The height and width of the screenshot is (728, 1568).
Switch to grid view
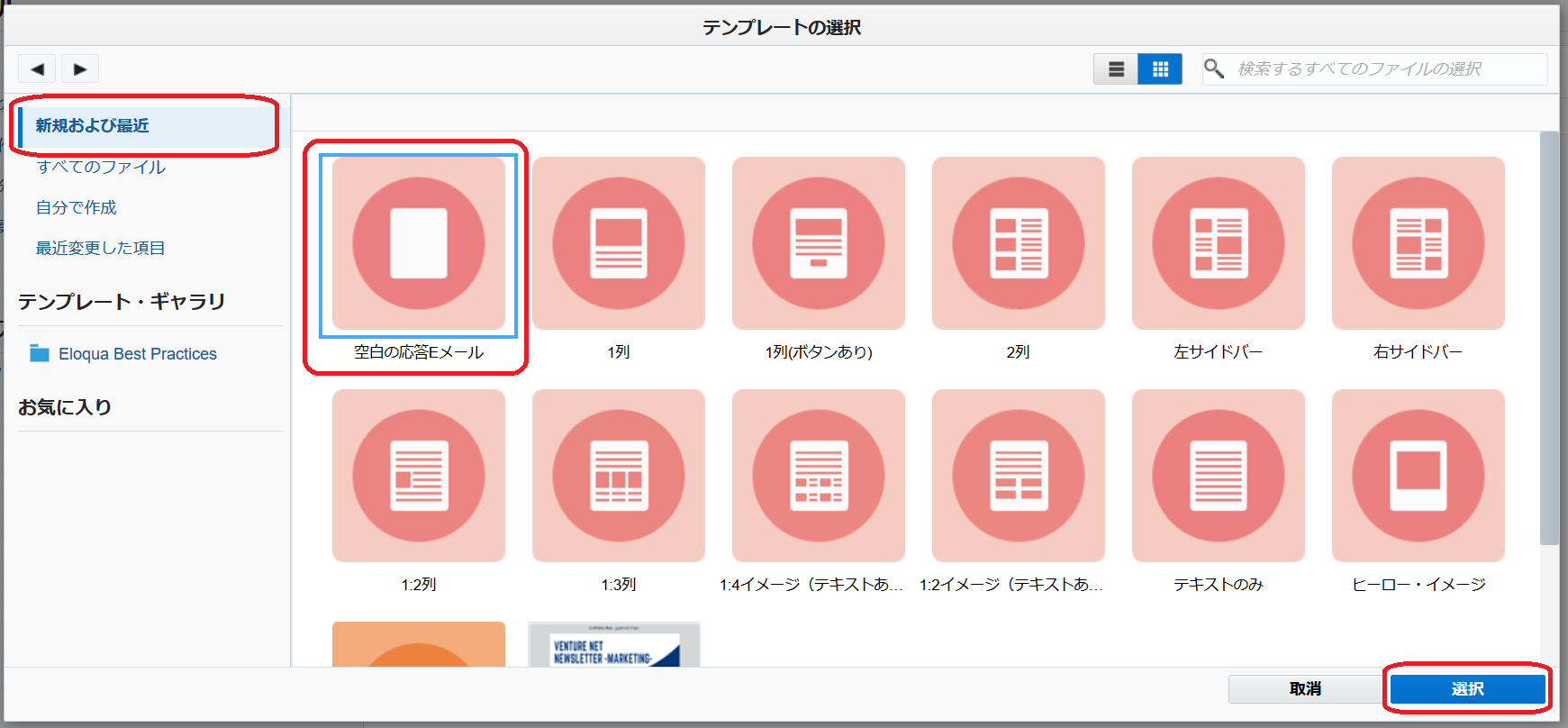pos(1160,68)
